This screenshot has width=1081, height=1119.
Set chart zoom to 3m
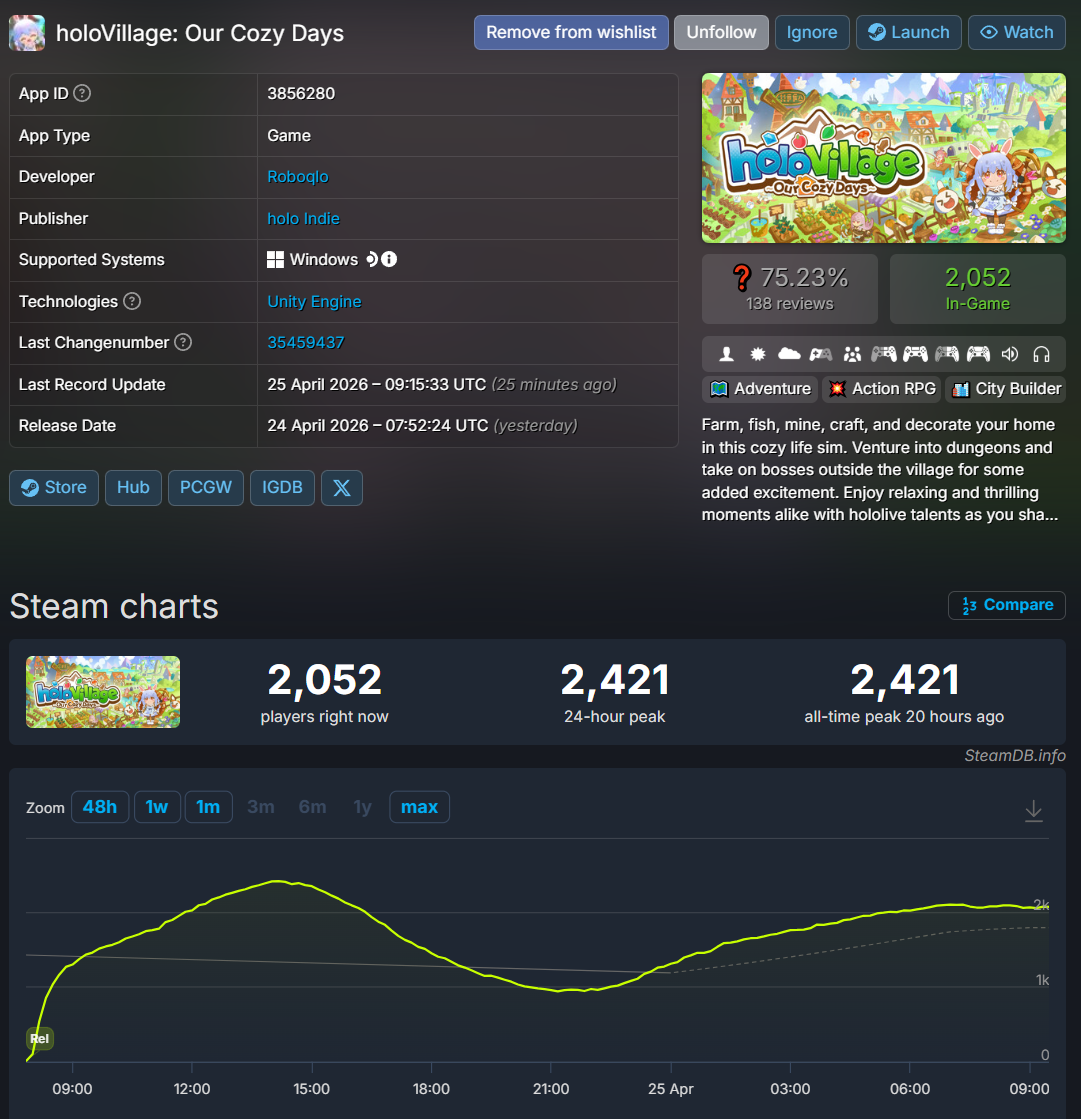pos(260,807)
